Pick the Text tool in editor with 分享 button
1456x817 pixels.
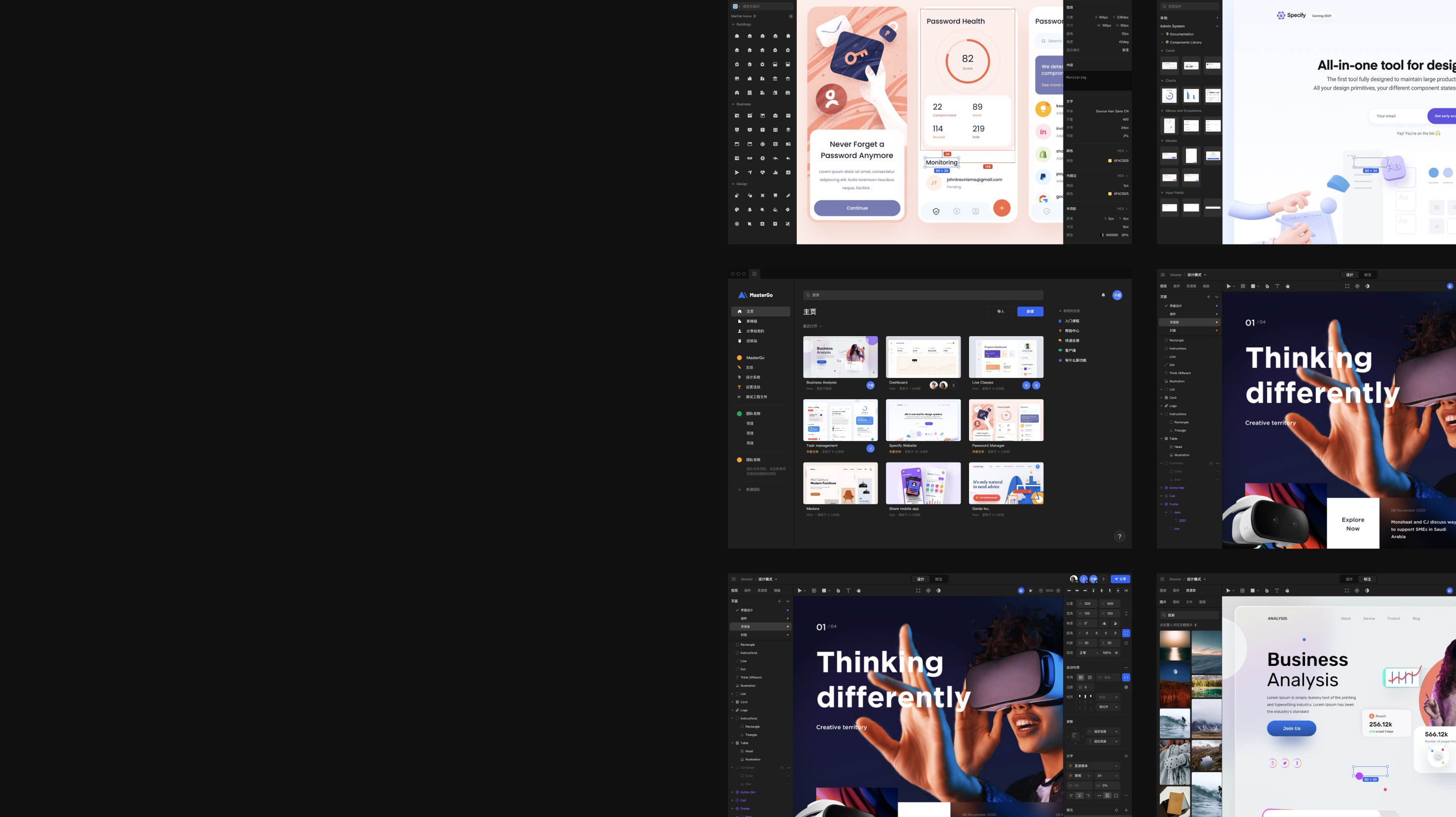(849, 590)
